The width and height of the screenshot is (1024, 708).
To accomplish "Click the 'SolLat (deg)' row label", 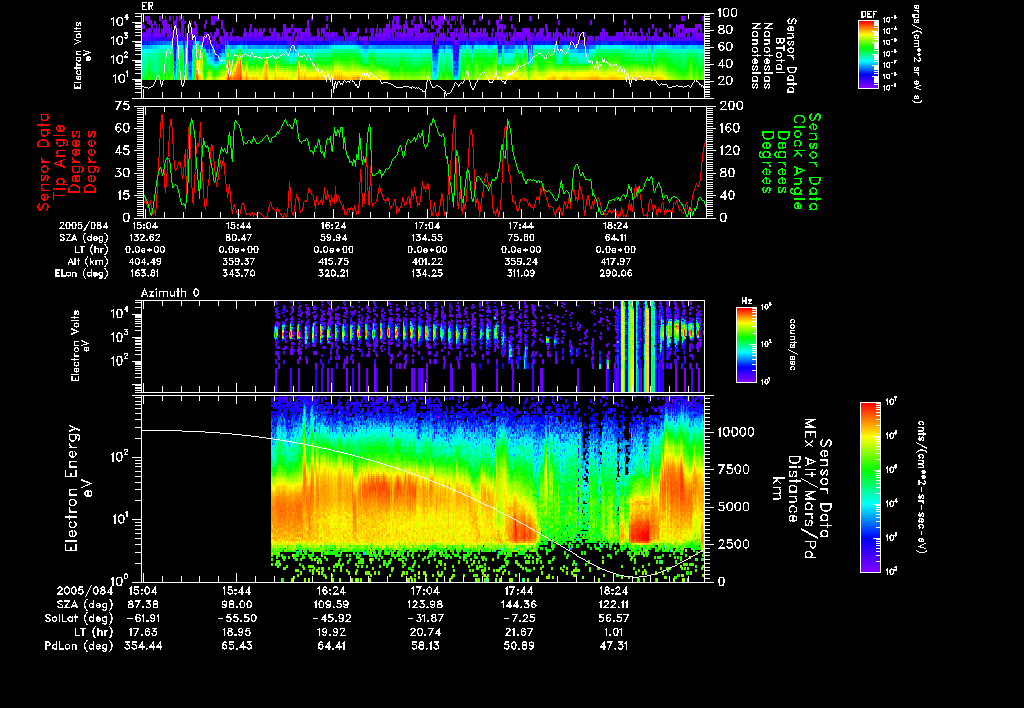I will coord(79,618).
